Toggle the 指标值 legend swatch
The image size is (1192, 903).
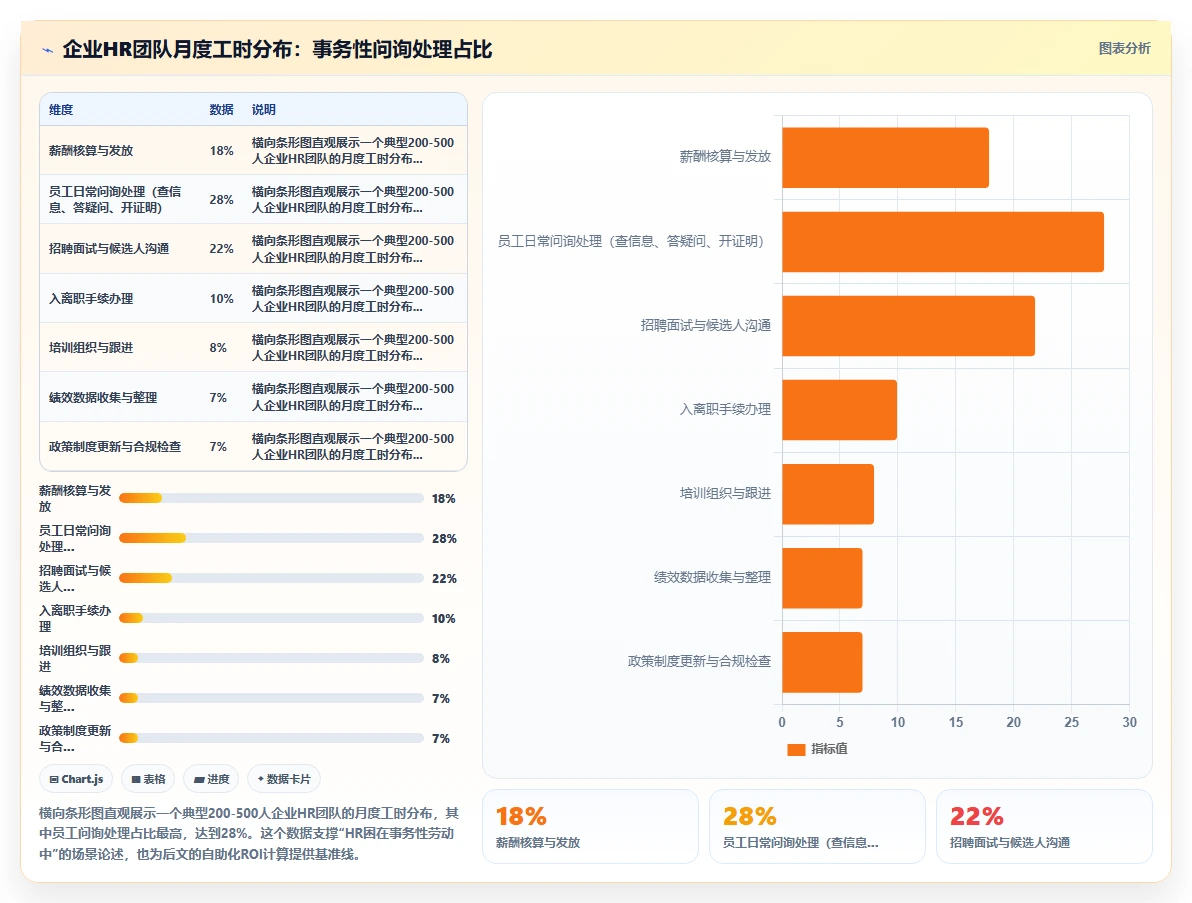click(x=796, y=749)
